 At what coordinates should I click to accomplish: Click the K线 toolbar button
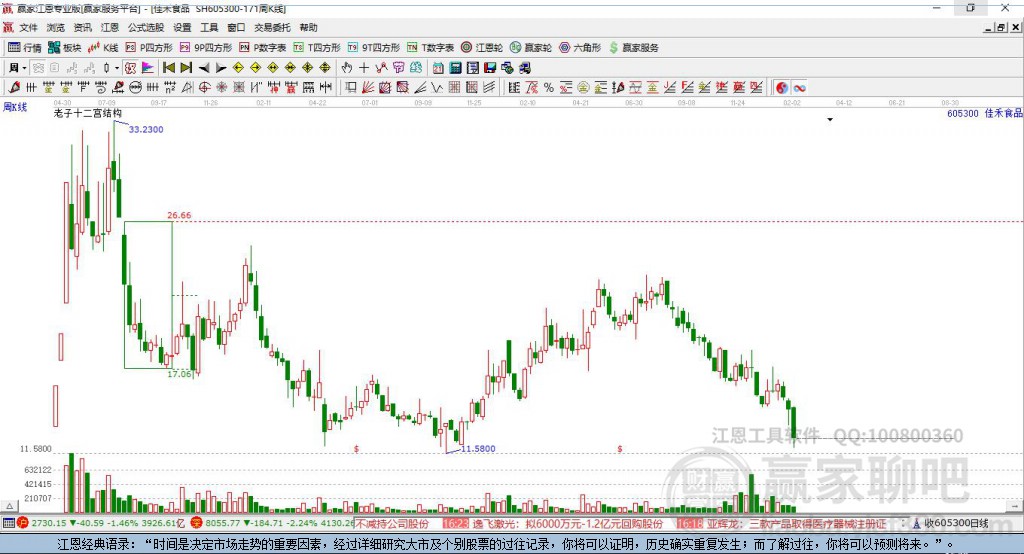tap(103, 48)
